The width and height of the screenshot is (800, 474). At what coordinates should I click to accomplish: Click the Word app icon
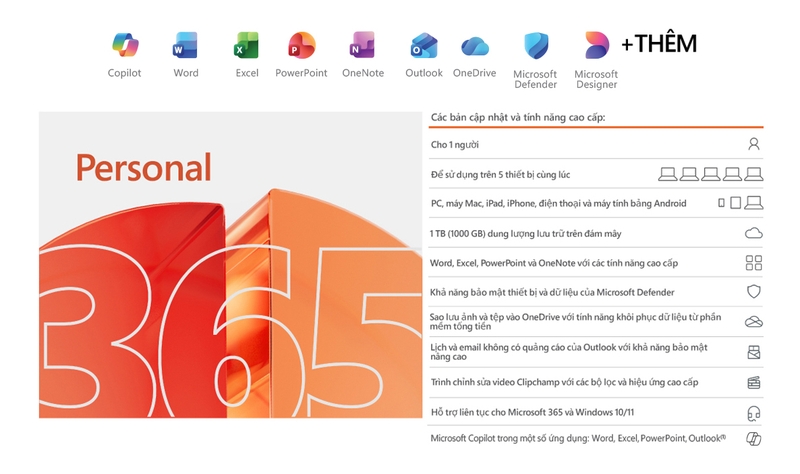tap(185, 45)
